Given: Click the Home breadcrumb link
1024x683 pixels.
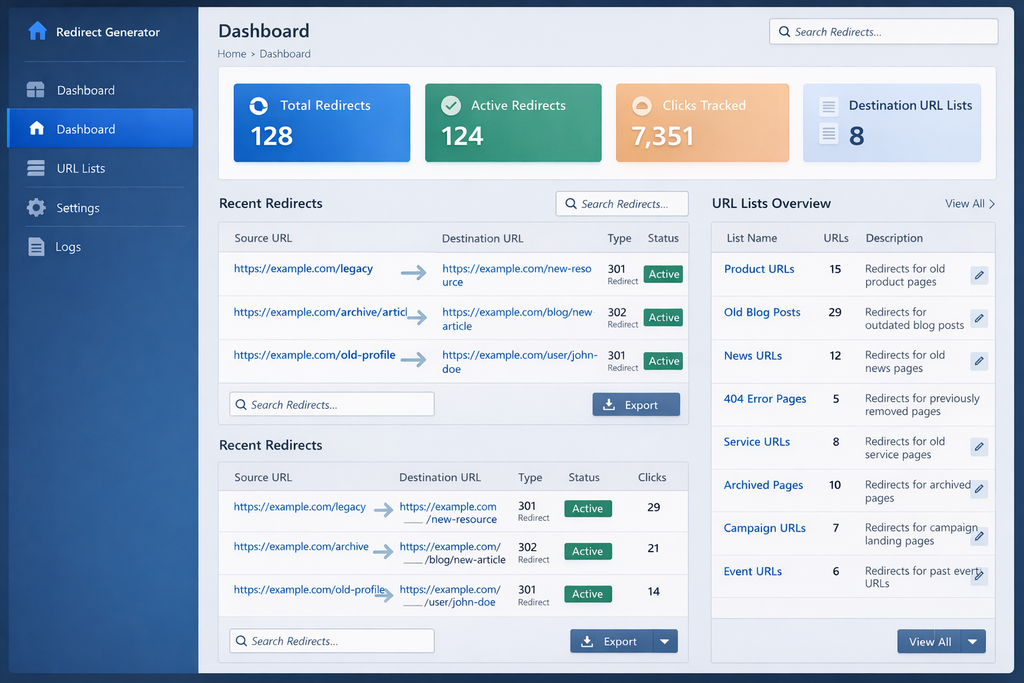Looking at the screenshot, I should click(x=232, y=54).
